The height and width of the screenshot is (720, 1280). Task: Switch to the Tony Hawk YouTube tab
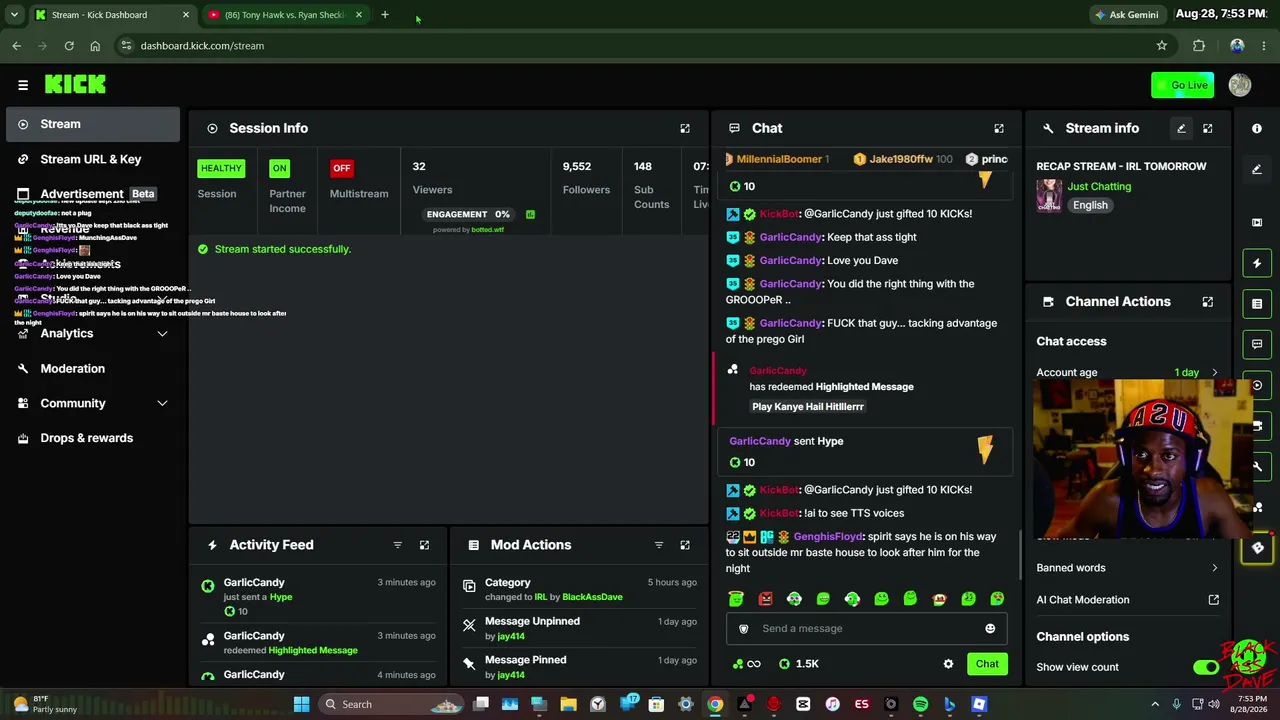pos(285,15)
